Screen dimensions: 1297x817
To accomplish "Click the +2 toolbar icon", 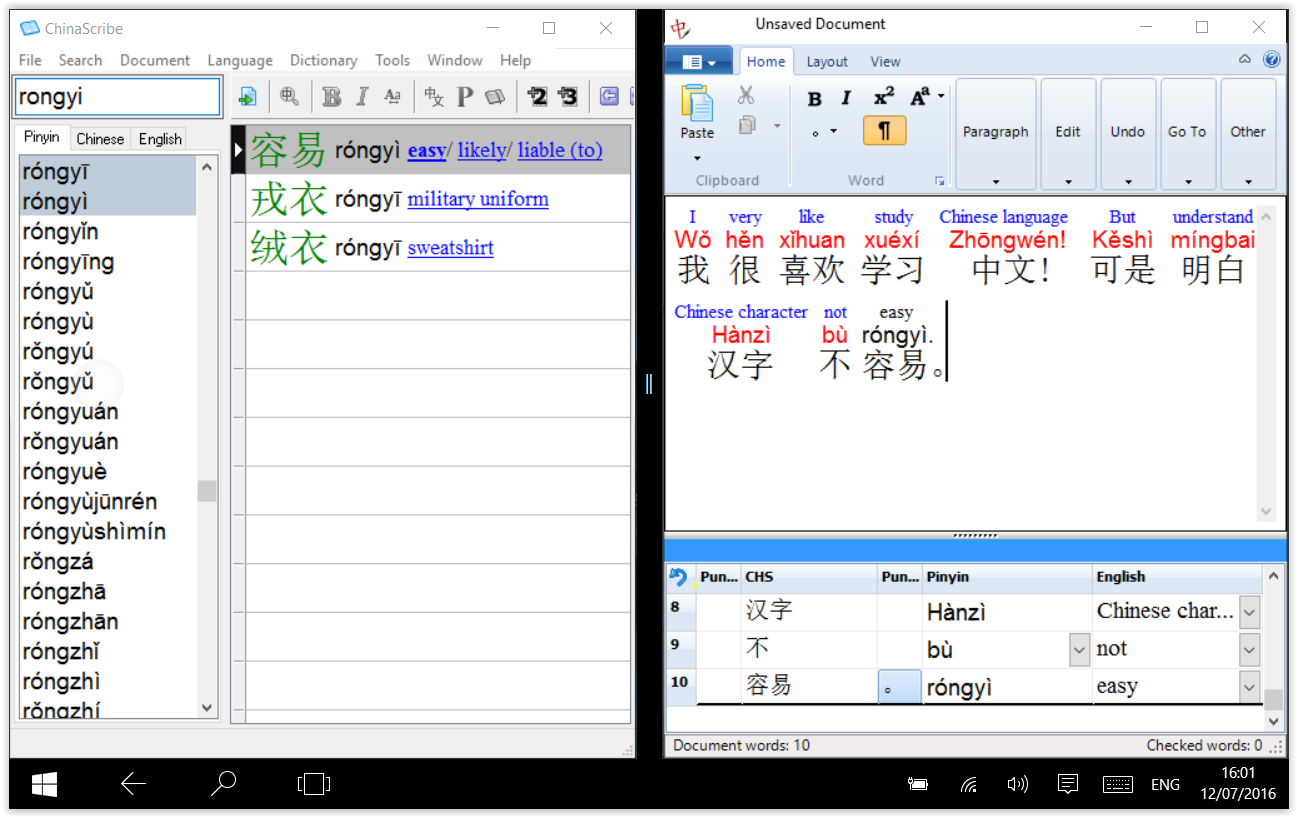I will [x=537, y=97].
